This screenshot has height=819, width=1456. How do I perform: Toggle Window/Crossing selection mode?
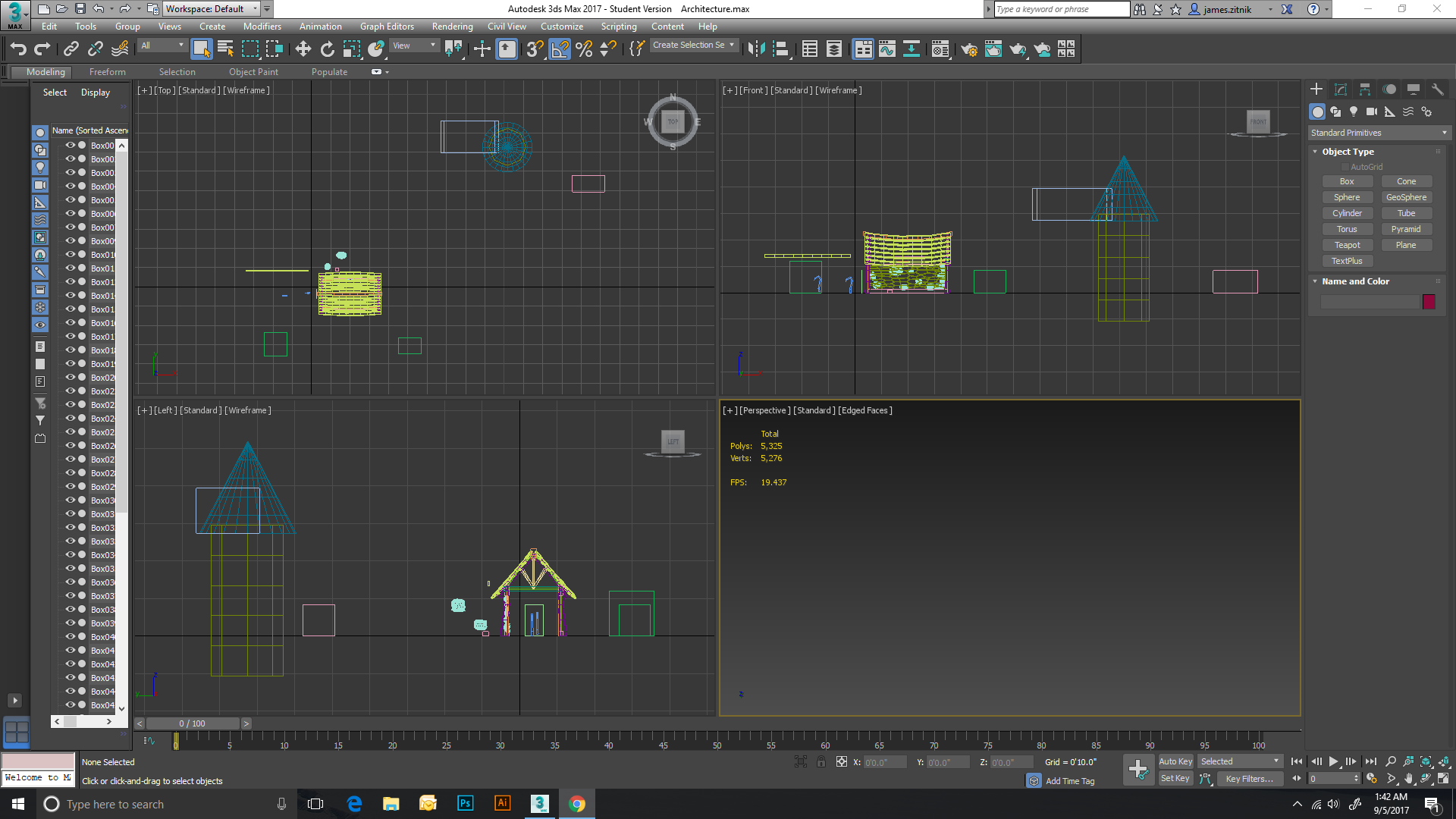point(275,49)
